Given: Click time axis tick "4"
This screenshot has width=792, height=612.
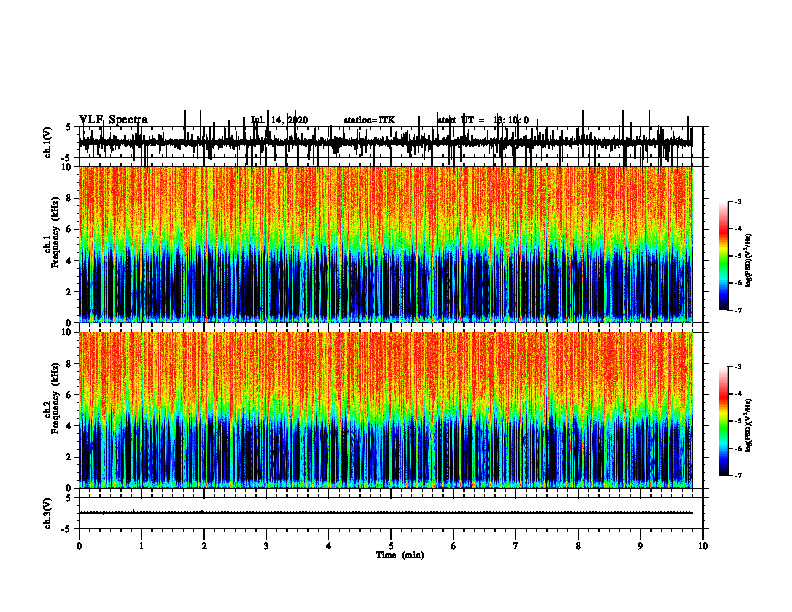Looking at the screenshot, I should click(x=328, y=546).
